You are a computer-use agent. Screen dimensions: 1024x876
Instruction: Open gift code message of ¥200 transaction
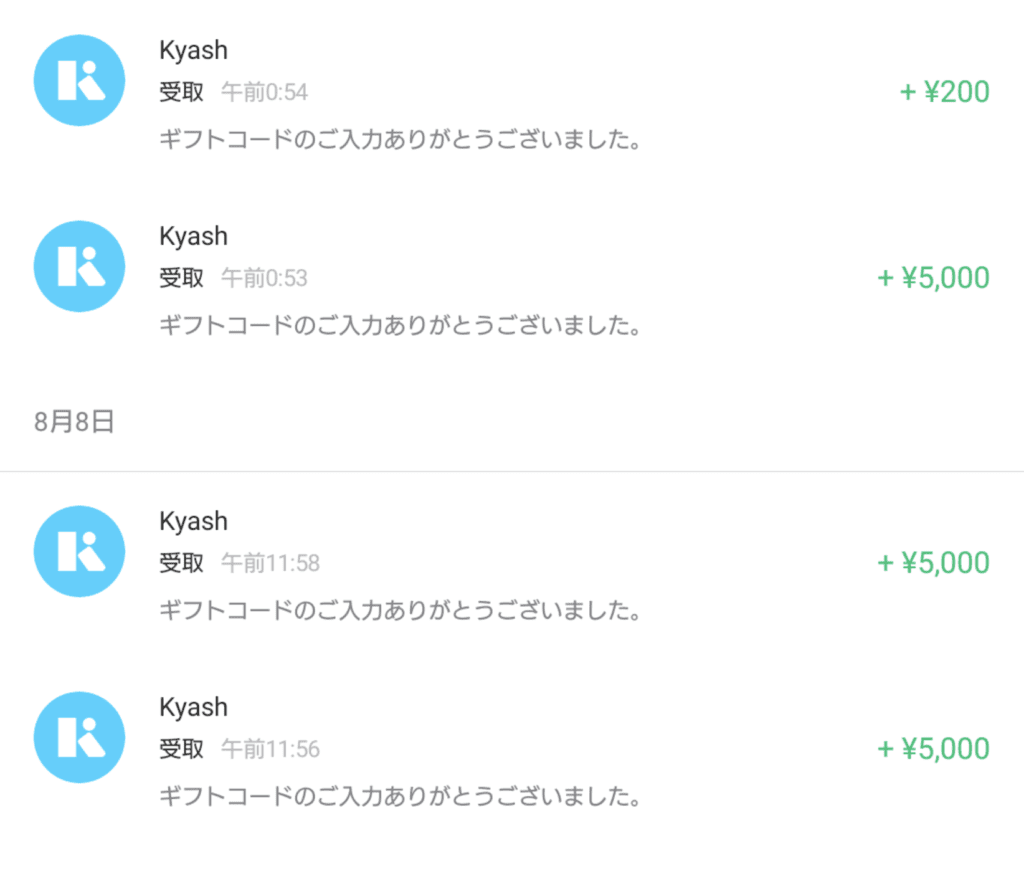coord(400,139)
